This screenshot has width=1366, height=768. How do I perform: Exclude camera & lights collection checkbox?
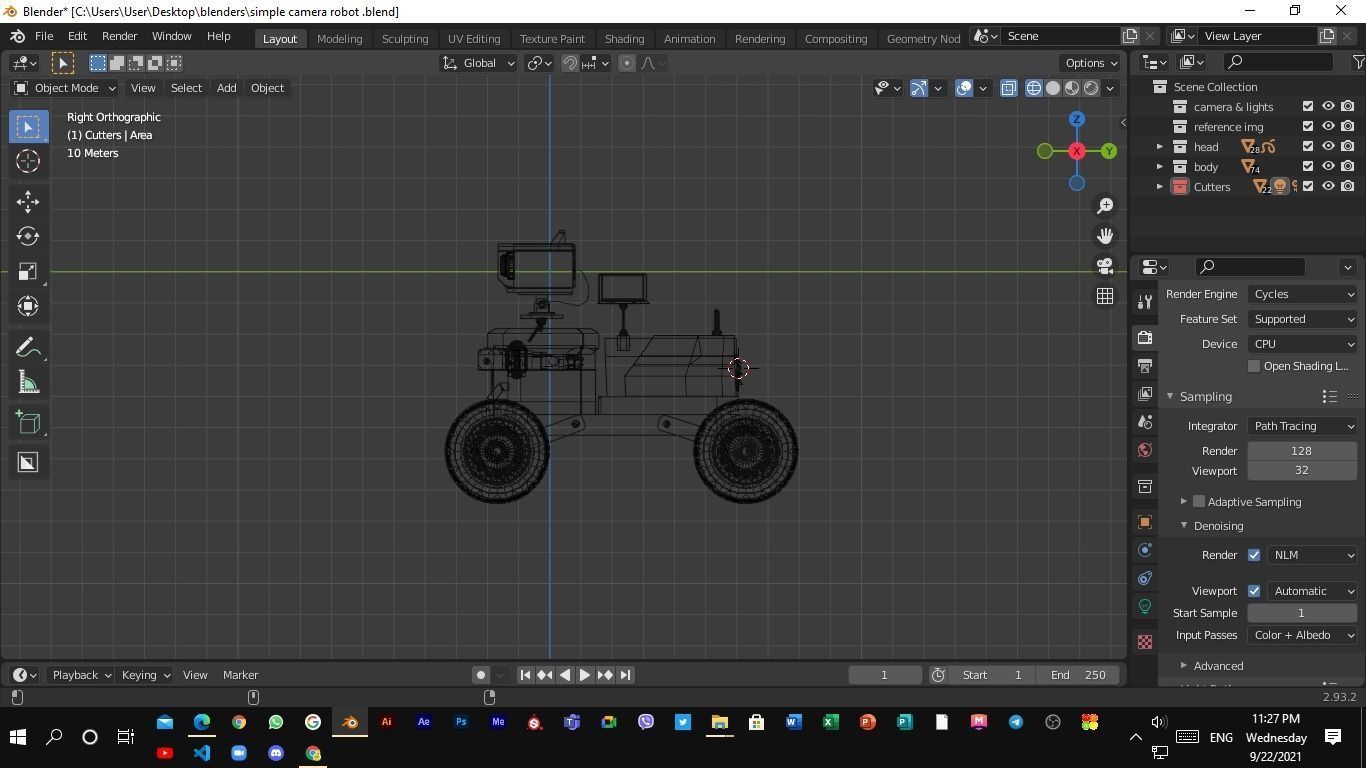tap(1308, 107)
